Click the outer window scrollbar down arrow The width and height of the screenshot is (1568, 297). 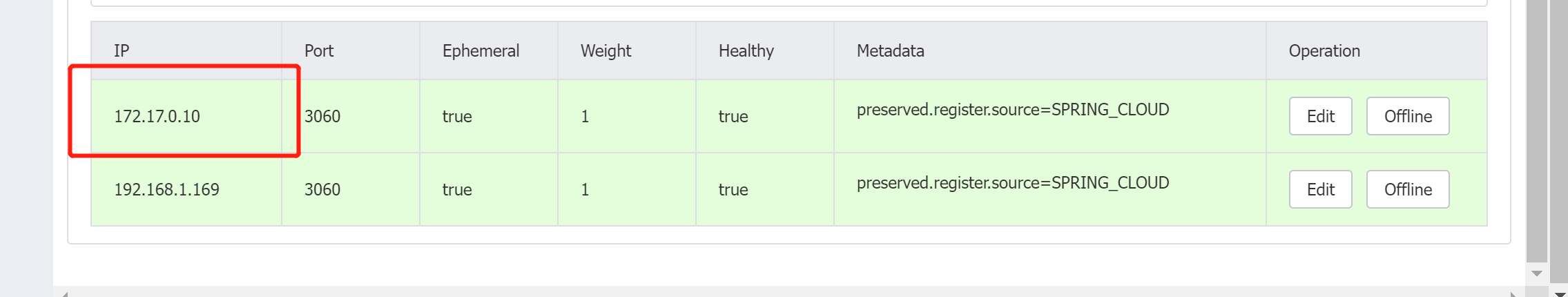pos(1559,293)
